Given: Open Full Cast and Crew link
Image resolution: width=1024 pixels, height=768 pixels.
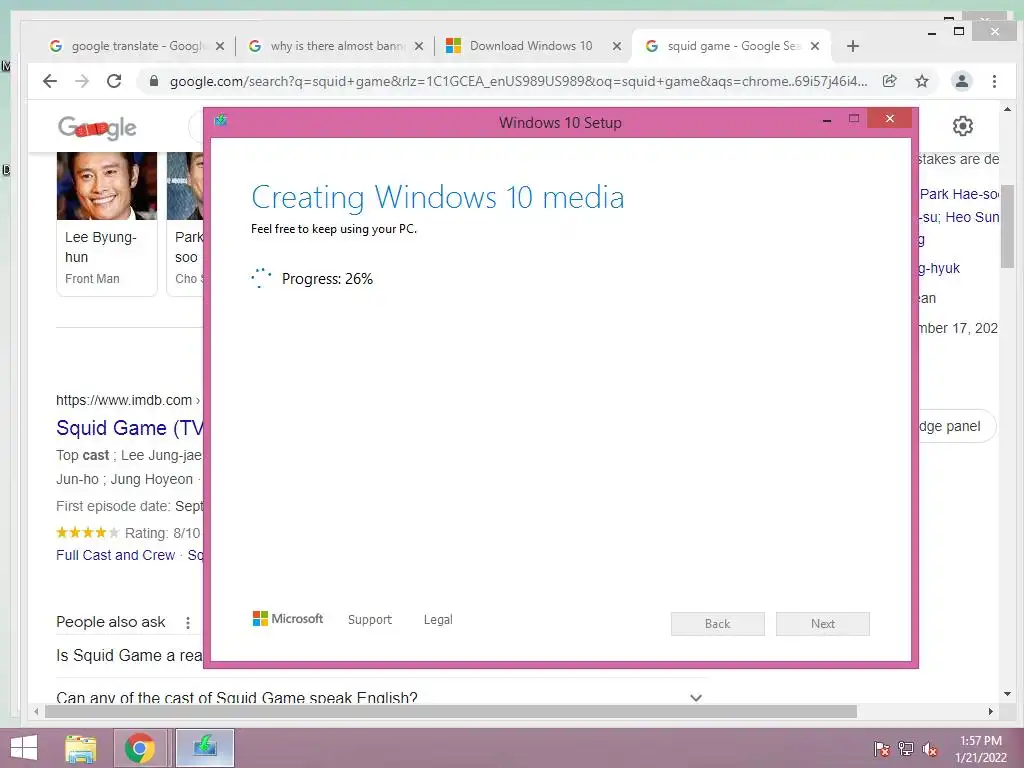Looking at the screenshot, I should 116,555.
